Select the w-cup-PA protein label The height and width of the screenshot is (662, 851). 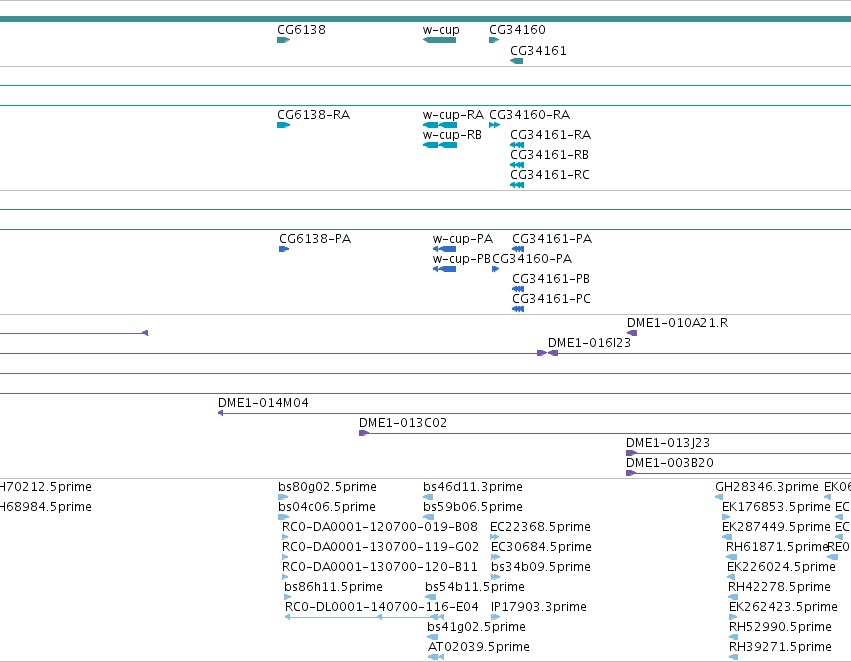click(463, 239)
